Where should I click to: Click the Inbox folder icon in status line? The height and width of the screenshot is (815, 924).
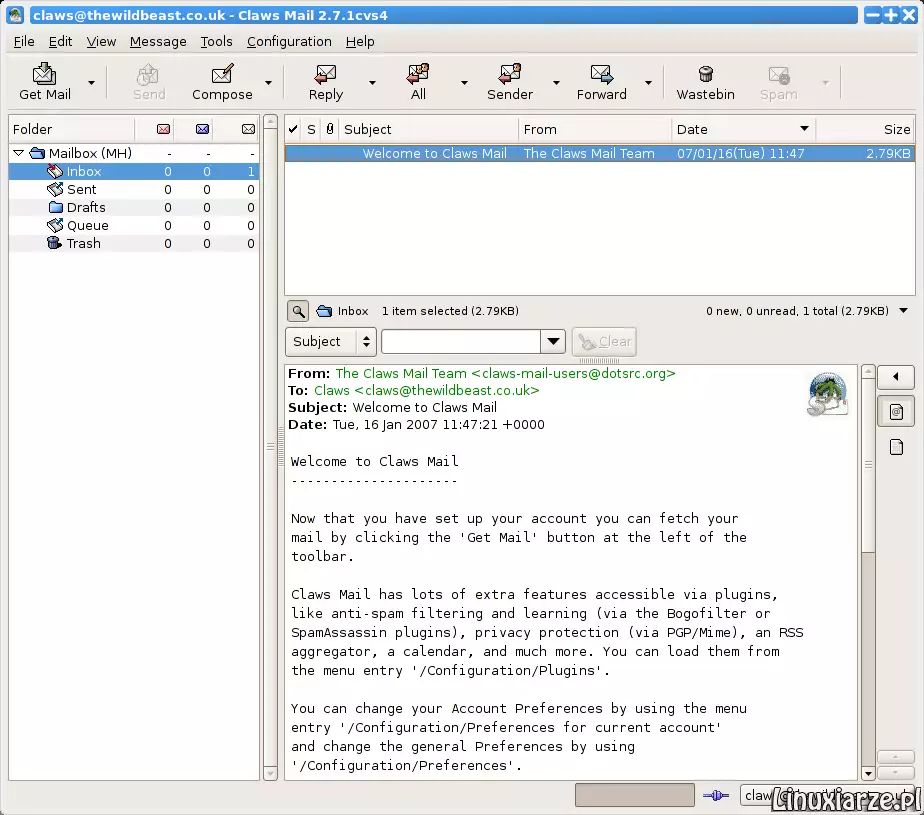point(324,311)
